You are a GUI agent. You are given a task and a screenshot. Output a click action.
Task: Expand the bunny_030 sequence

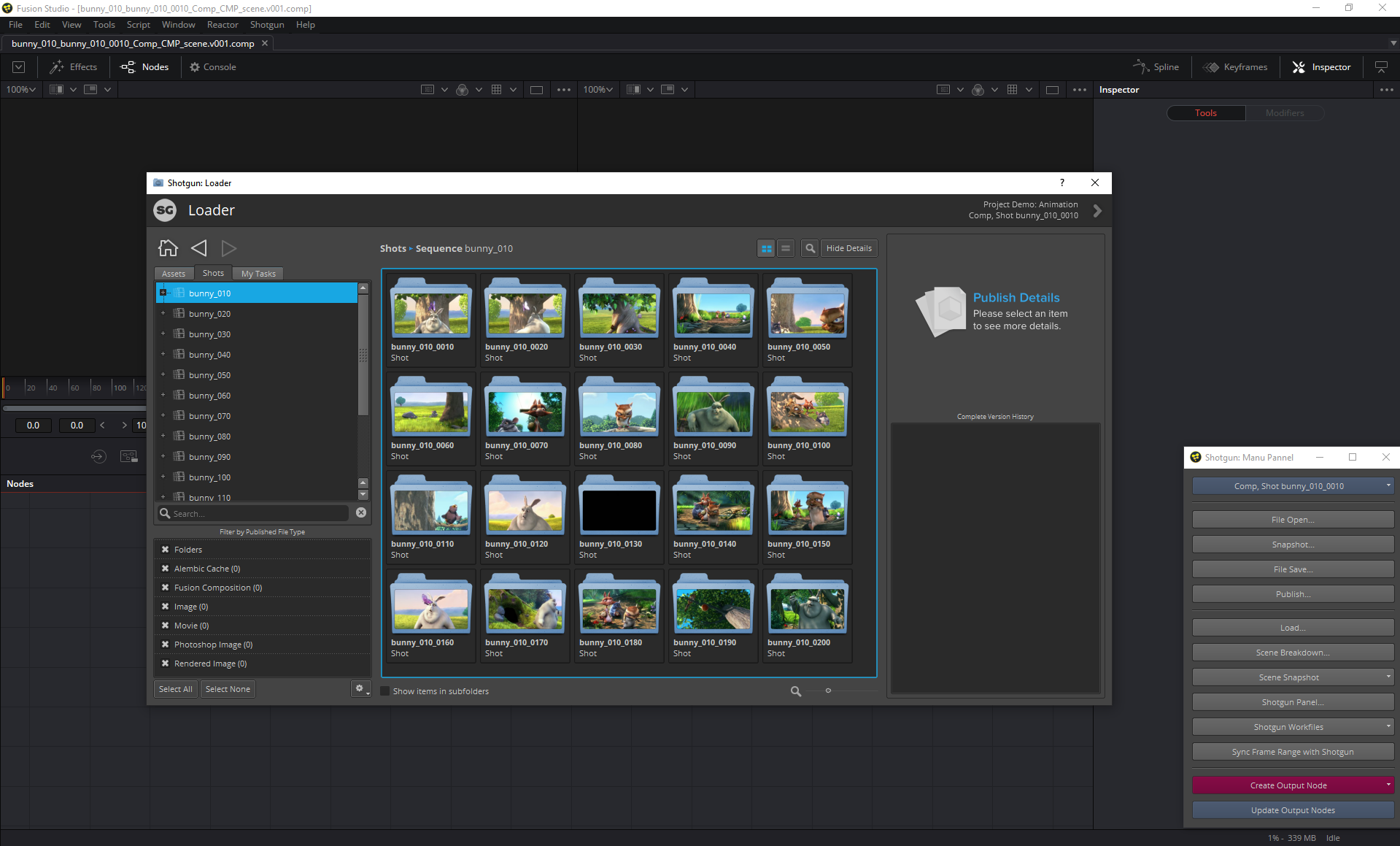point(163,334)
